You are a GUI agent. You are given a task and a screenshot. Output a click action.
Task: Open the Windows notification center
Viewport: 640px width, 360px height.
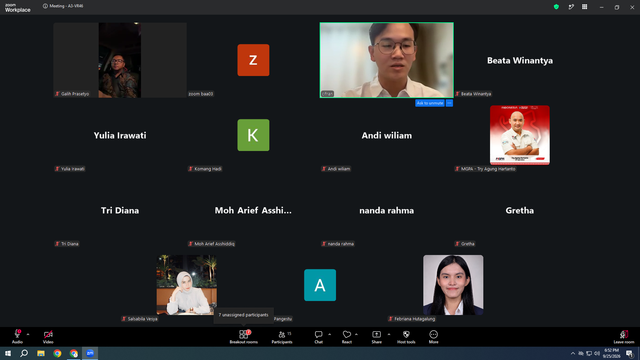(x=629, y=353)
